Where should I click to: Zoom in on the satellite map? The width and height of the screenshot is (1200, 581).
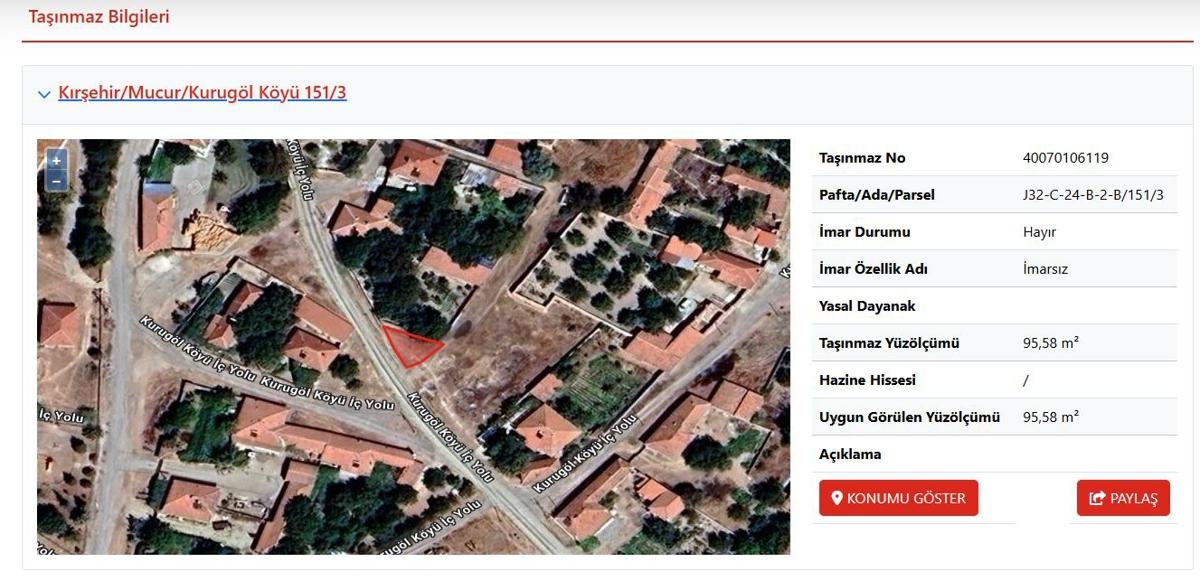click(x=57, y=160)
